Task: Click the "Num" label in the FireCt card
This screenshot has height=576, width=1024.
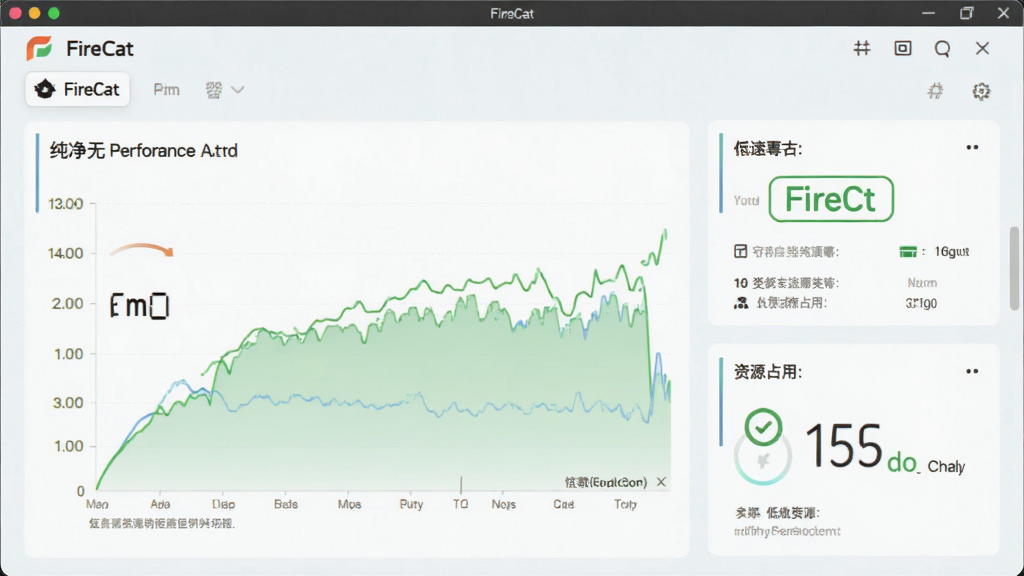Action: click(922, 283)
